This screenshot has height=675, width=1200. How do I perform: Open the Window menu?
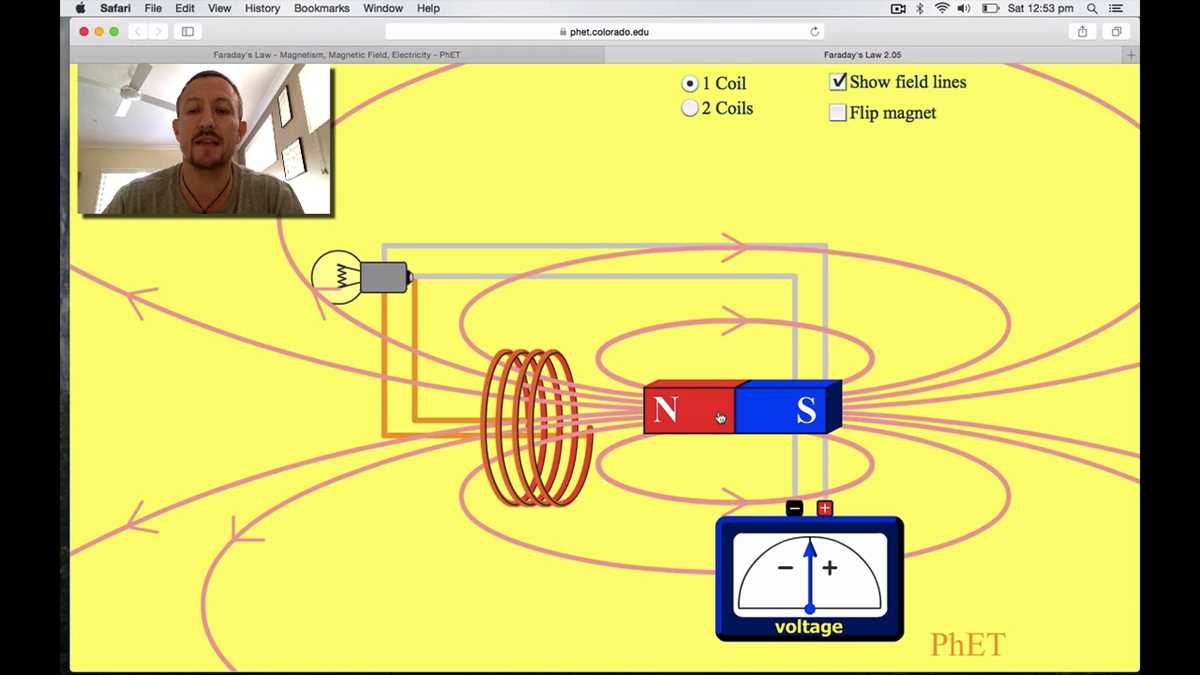(x=383, y=8)
